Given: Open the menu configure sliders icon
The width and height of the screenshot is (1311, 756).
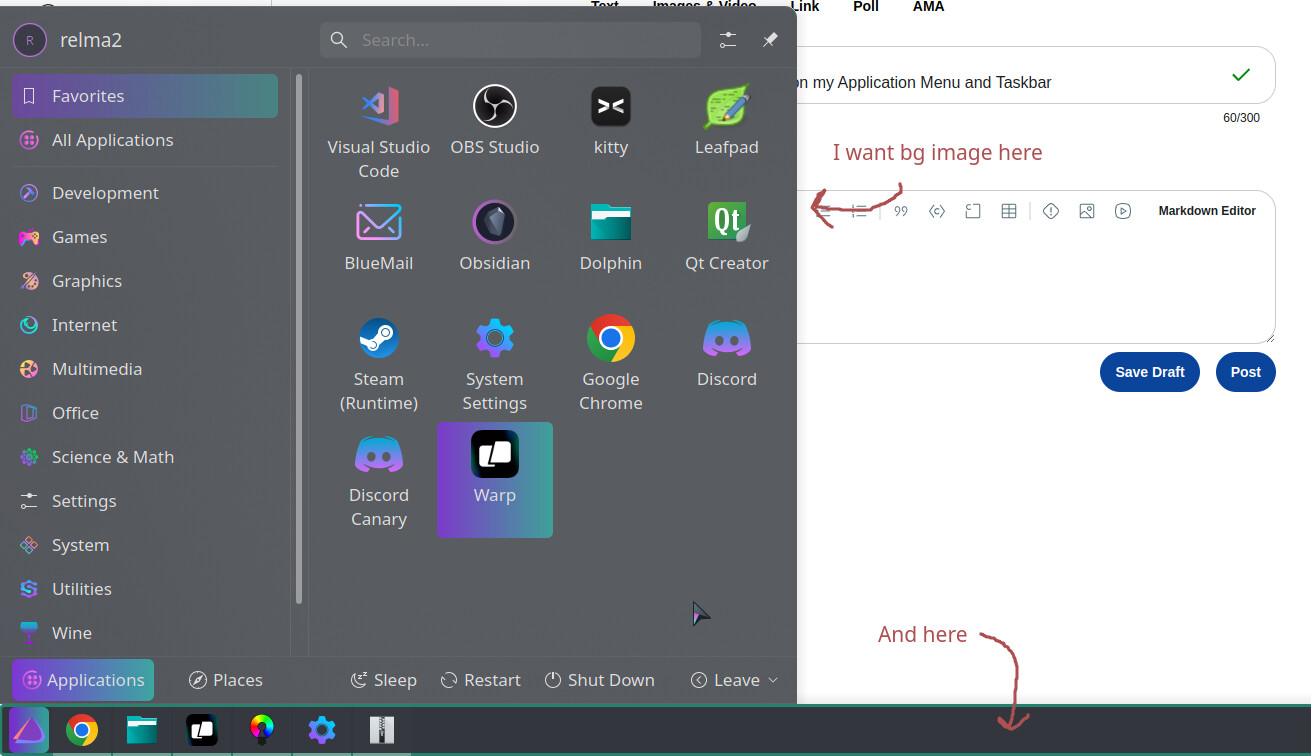Looking at the screenshot, I should 728,40.
